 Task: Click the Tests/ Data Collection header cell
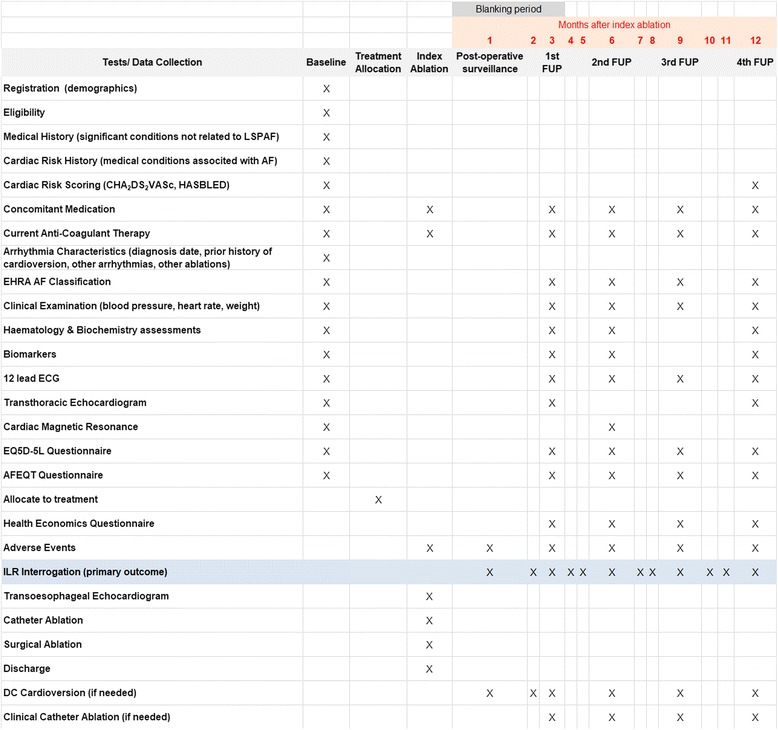tap(151, 62)
